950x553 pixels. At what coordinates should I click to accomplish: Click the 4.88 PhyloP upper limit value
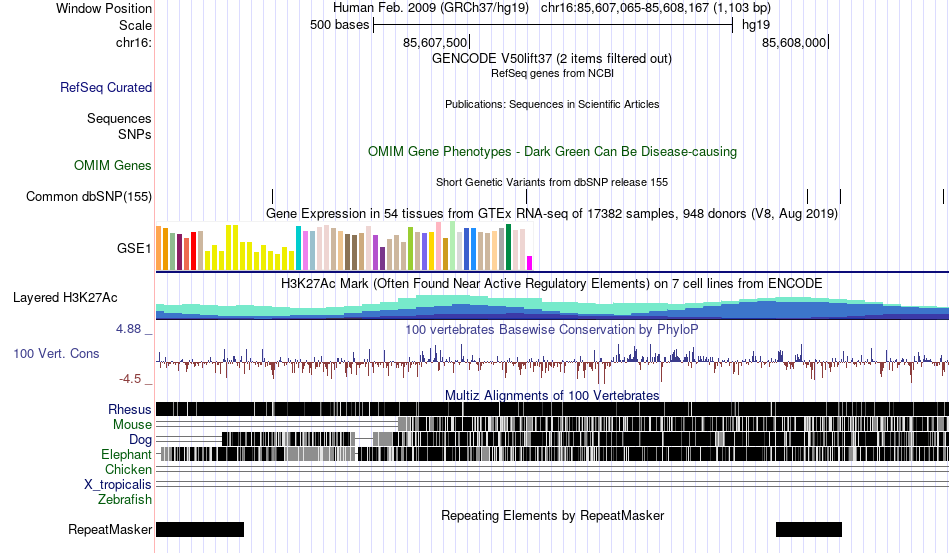coord(128,329)
